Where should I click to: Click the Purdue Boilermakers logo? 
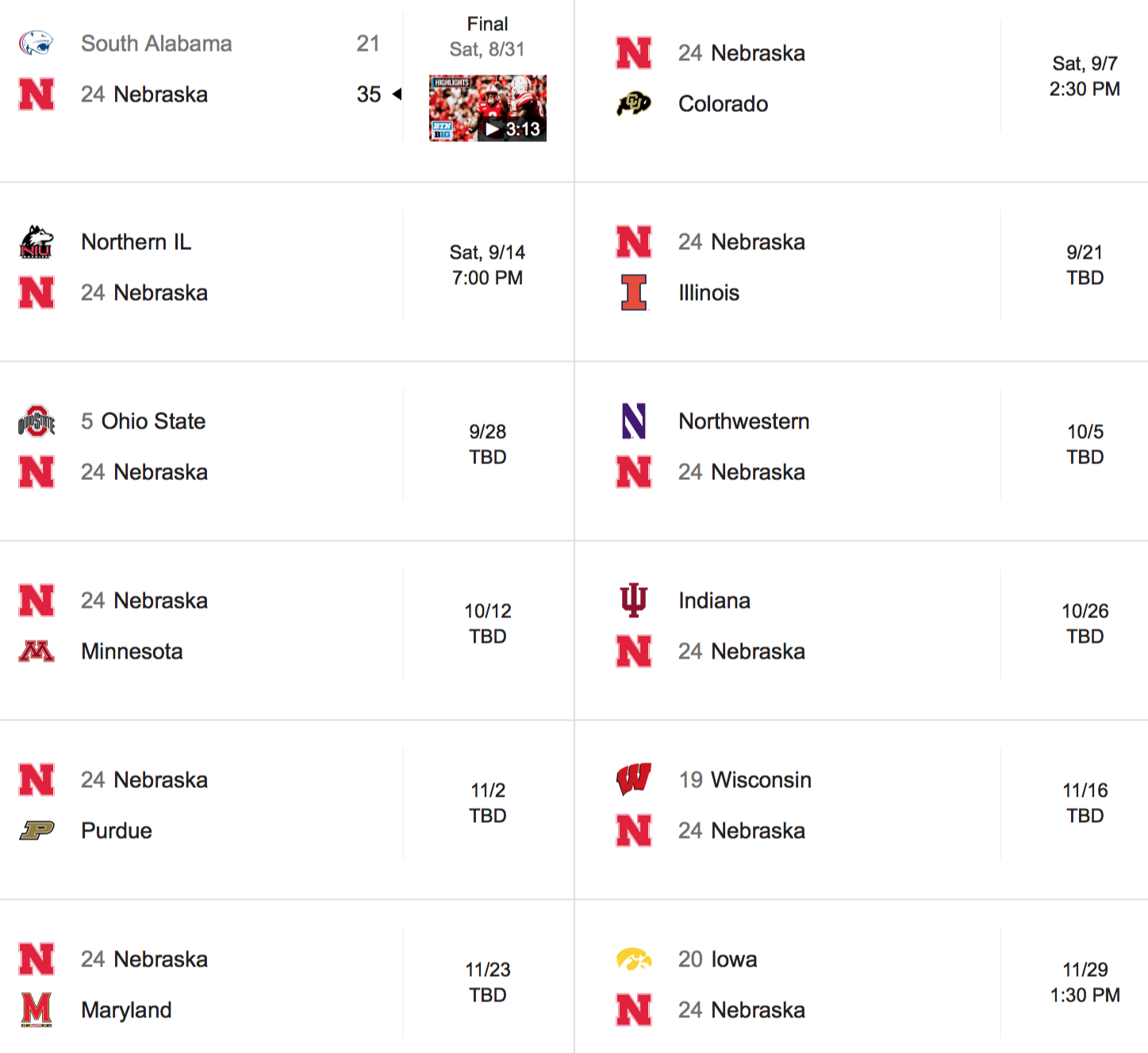(36, 831)
